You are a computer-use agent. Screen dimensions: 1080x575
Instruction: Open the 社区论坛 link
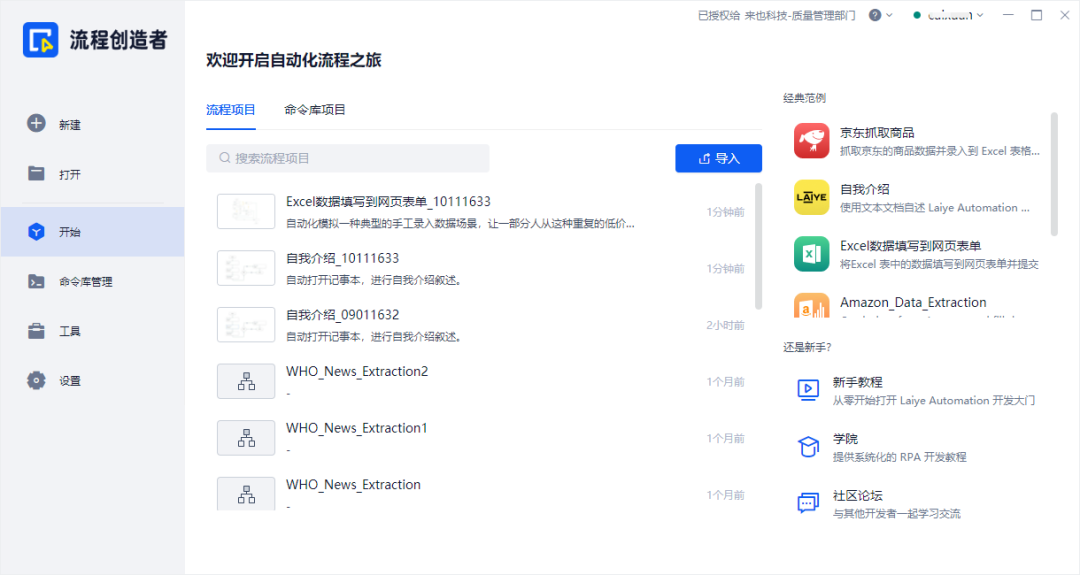(858, 495)
